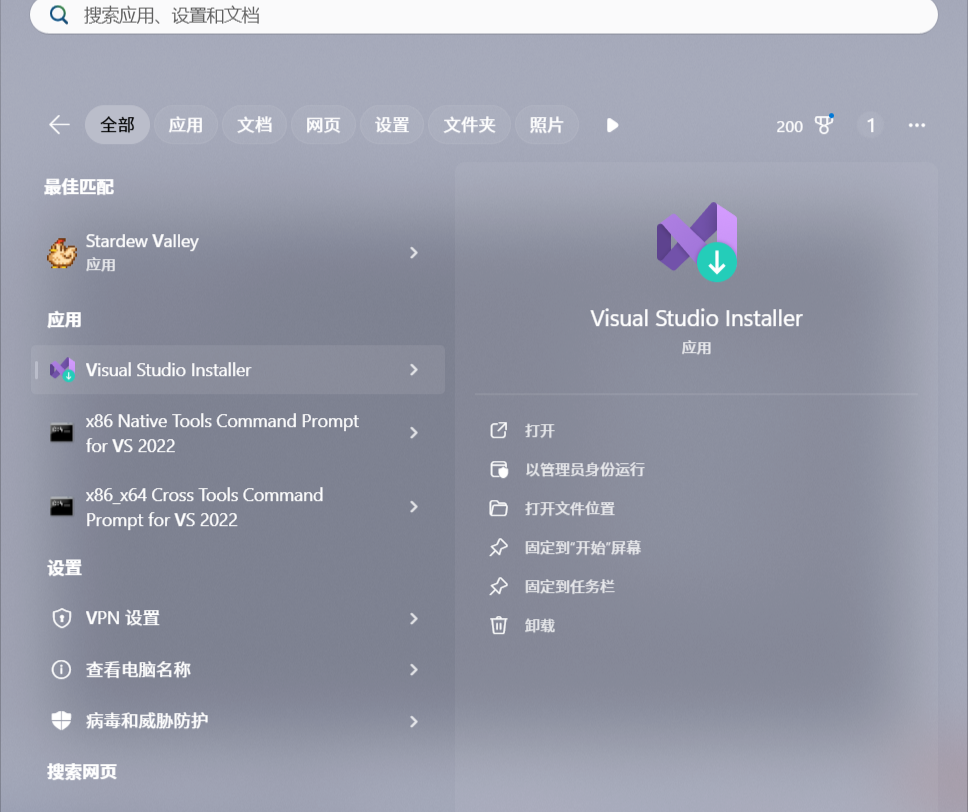Click the info icon beside 查看电脑名称
The width and height of the screenshot is (968, 812).
pos(61,669)
